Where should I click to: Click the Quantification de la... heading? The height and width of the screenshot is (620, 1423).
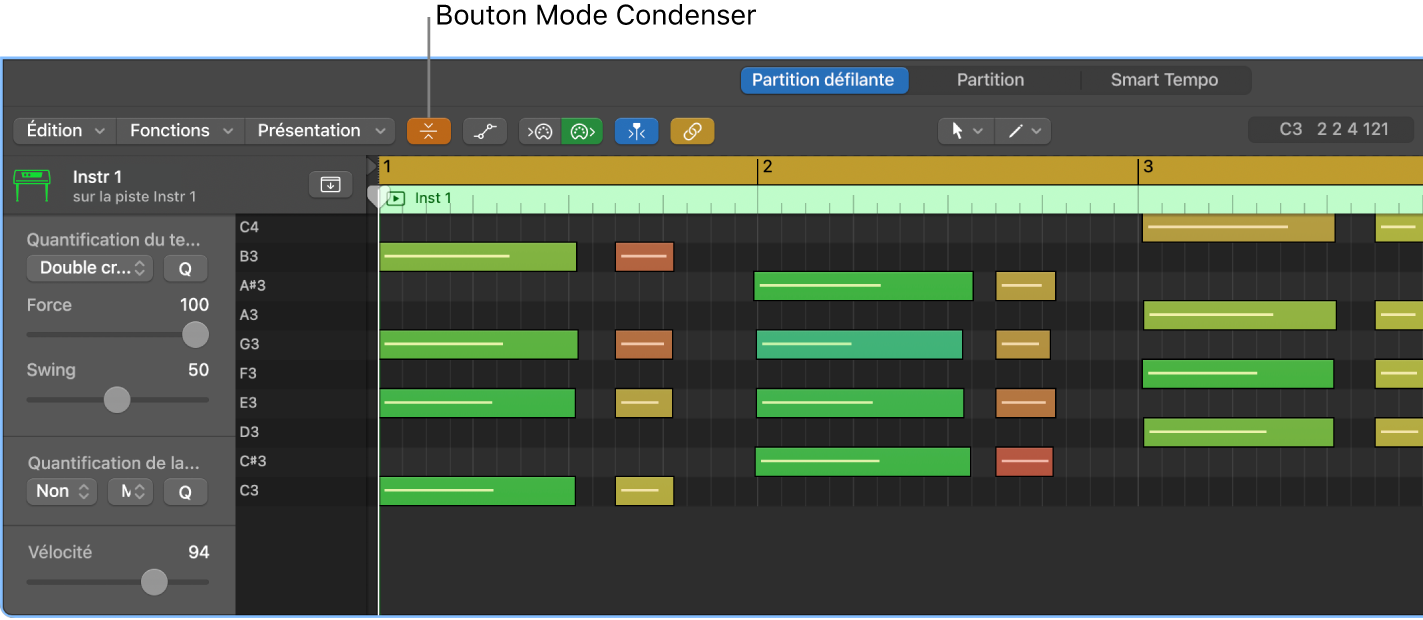tap(114, 463)
